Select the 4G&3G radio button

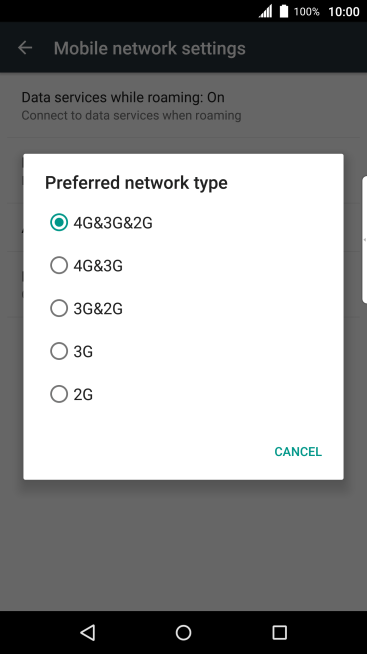click(x=59, y=265)
